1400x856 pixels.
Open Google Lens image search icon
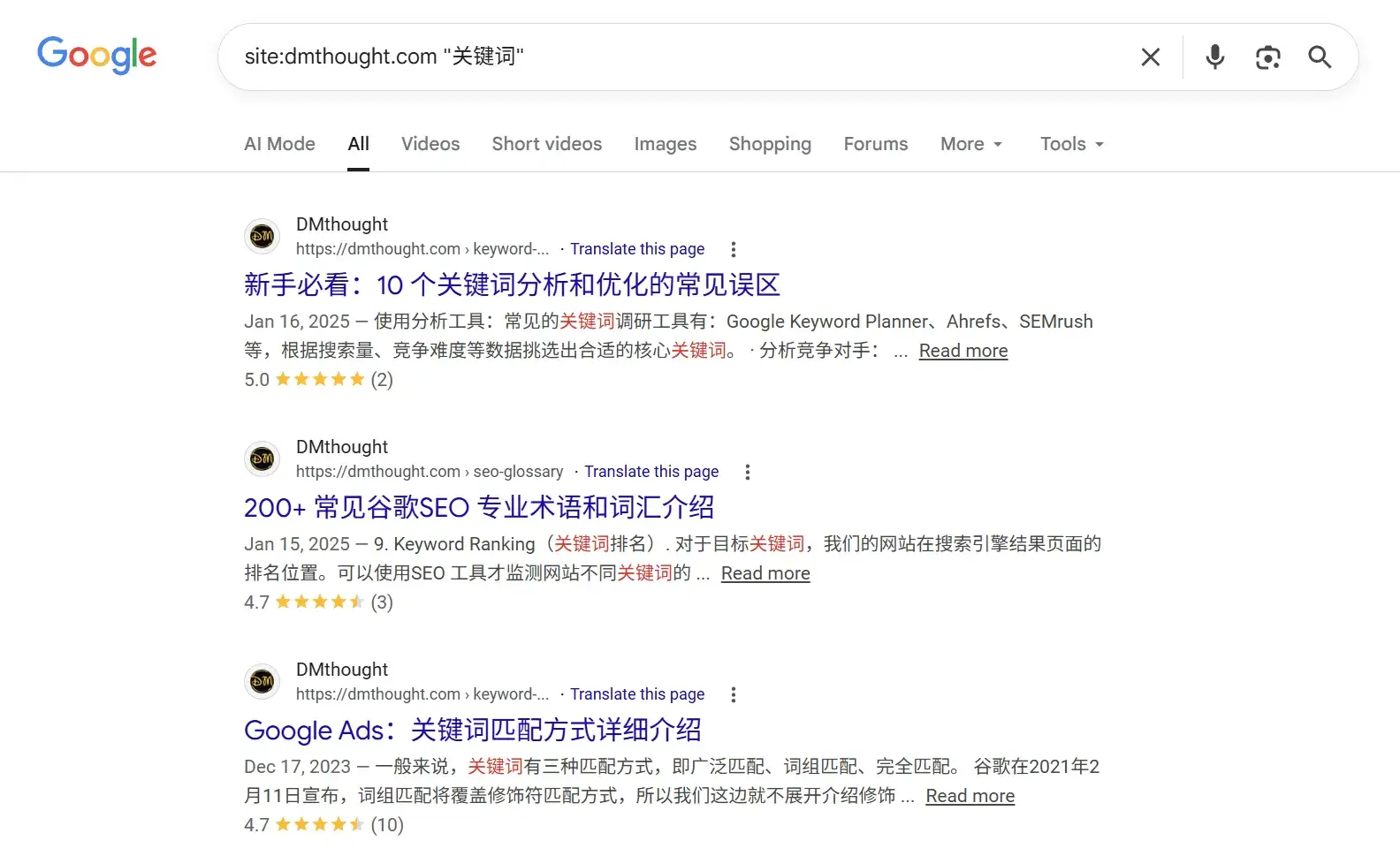(1267, 57)
